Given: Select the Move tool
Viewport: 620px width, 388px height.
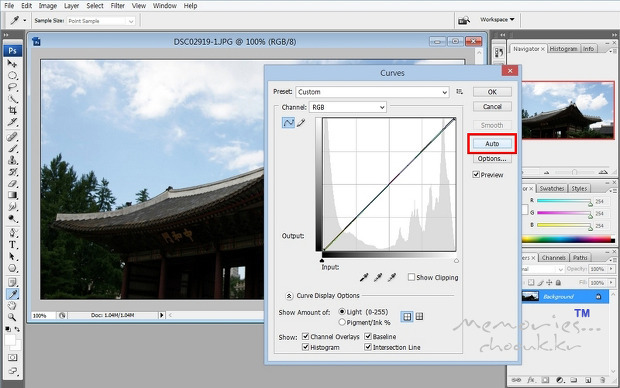Looking at the screenshot, I should [x=12, y=64].
